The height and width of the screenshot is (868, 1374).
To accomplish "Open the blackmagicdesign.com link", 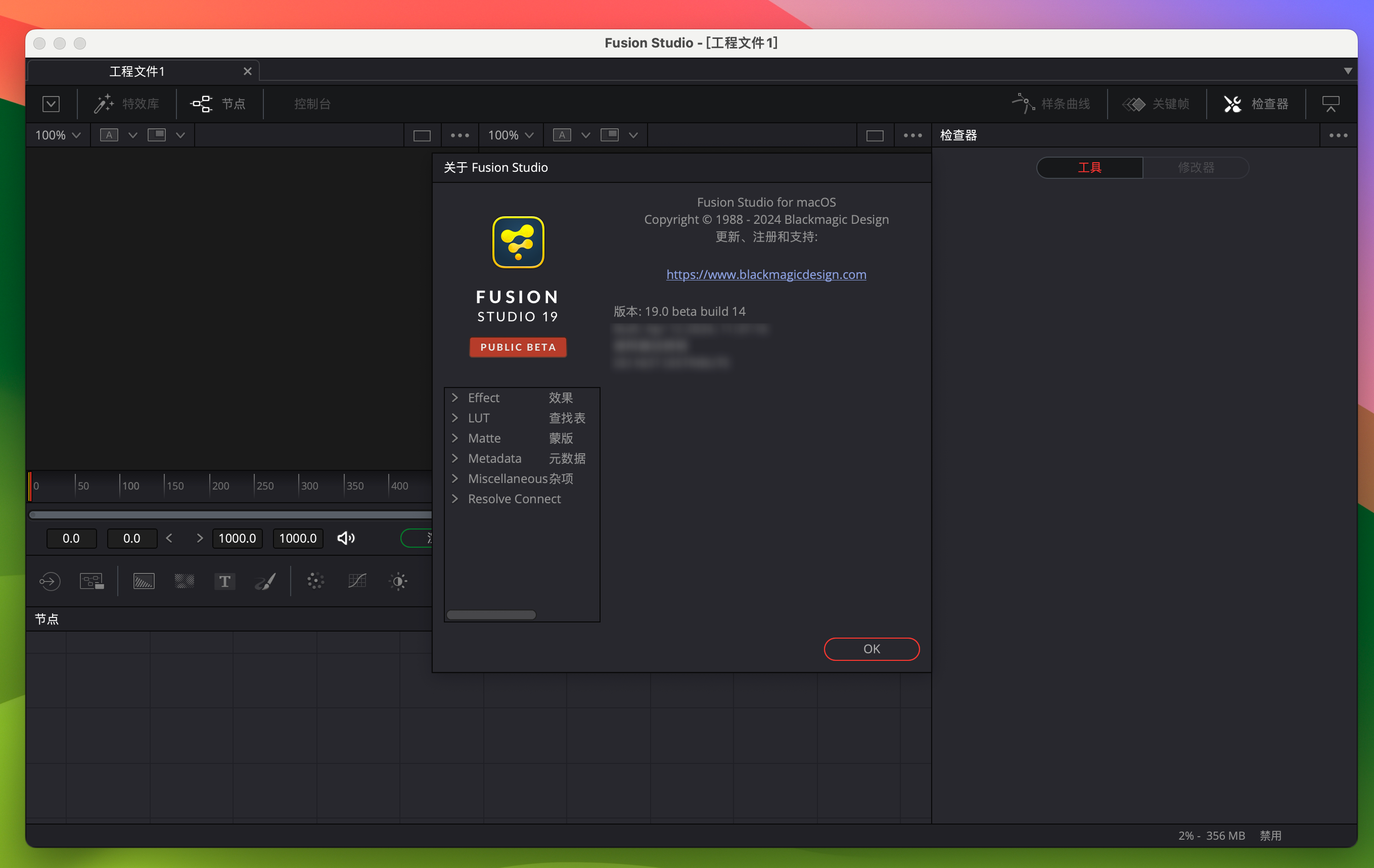I will [x=766, y=274].
